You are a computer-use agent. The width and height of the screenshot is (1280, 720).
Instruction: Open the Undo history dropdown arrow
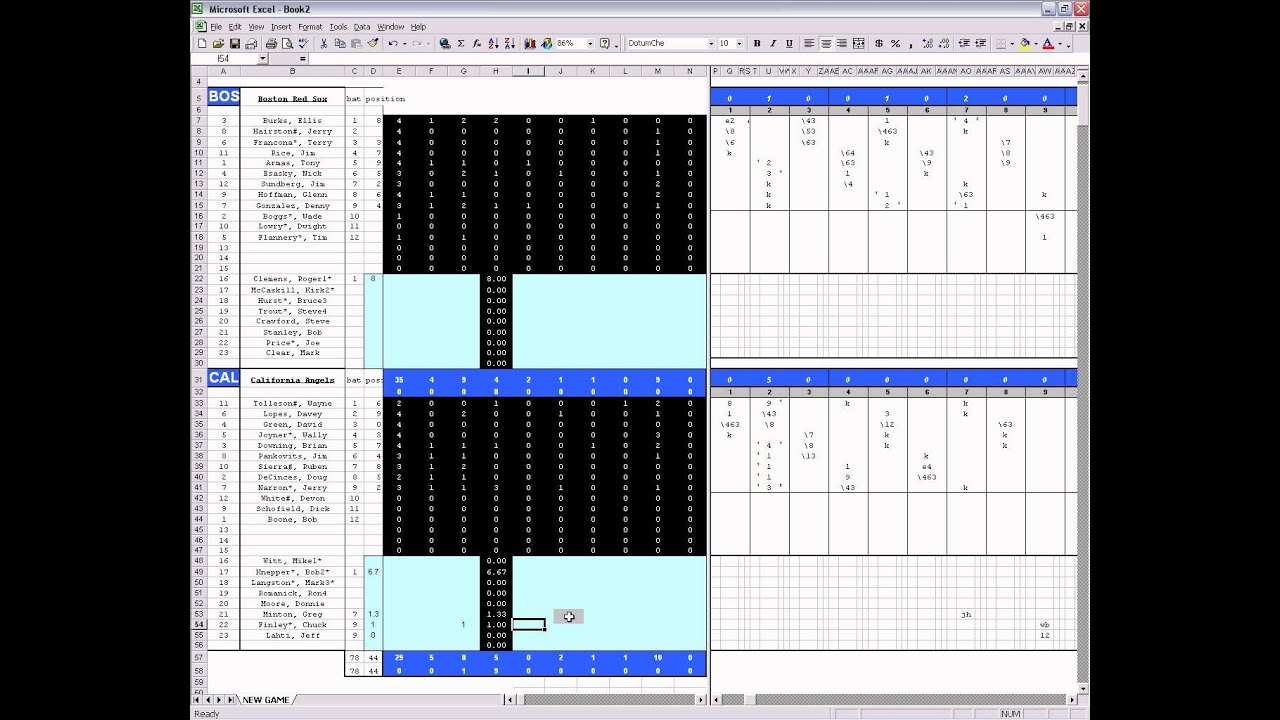[x=404, y=44]
